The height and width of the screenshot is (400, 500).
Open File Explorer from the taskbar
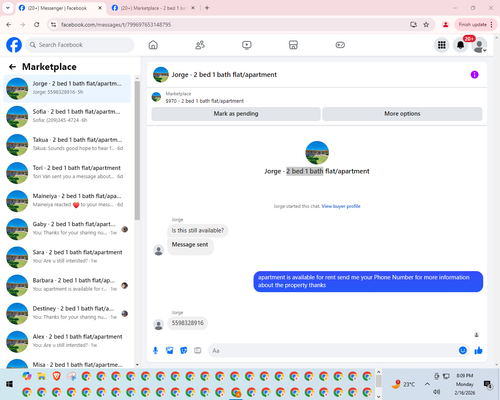42,376
